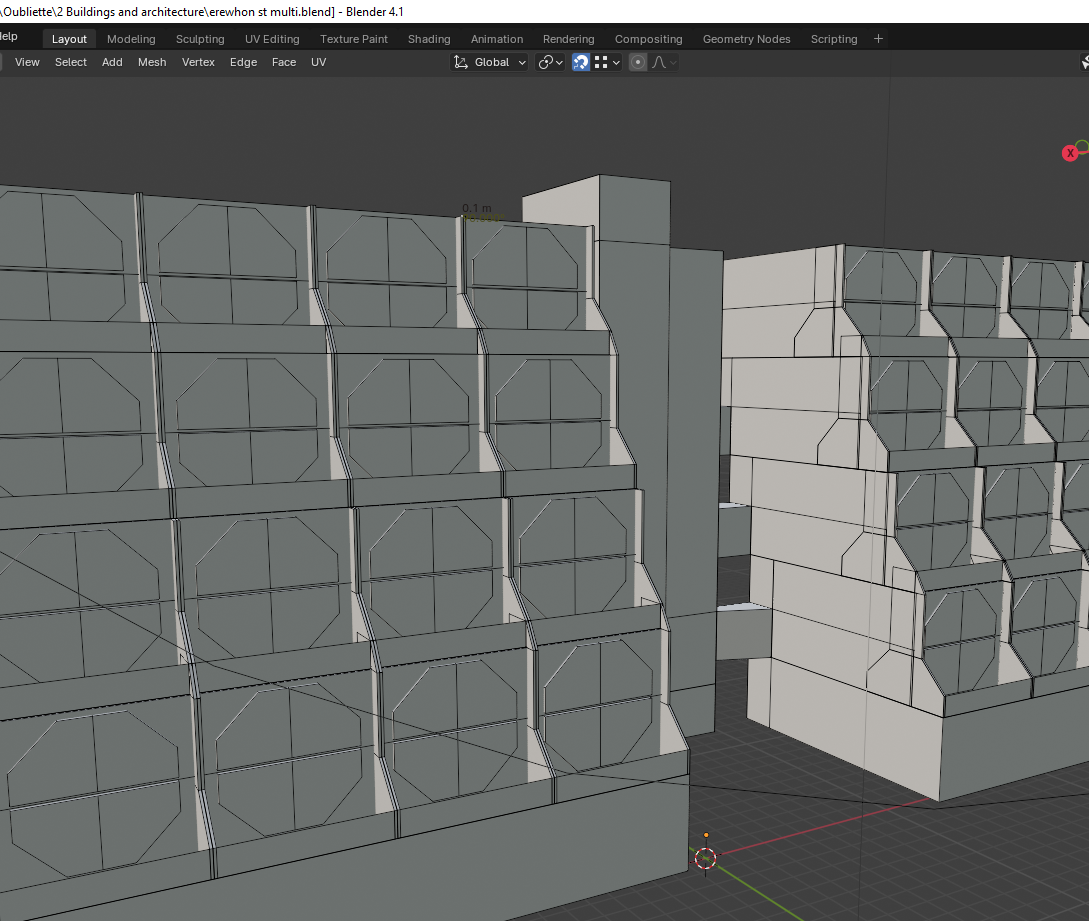Toggle proportional editing in the header
The image size is (1089, 921).
pos(638,62)
